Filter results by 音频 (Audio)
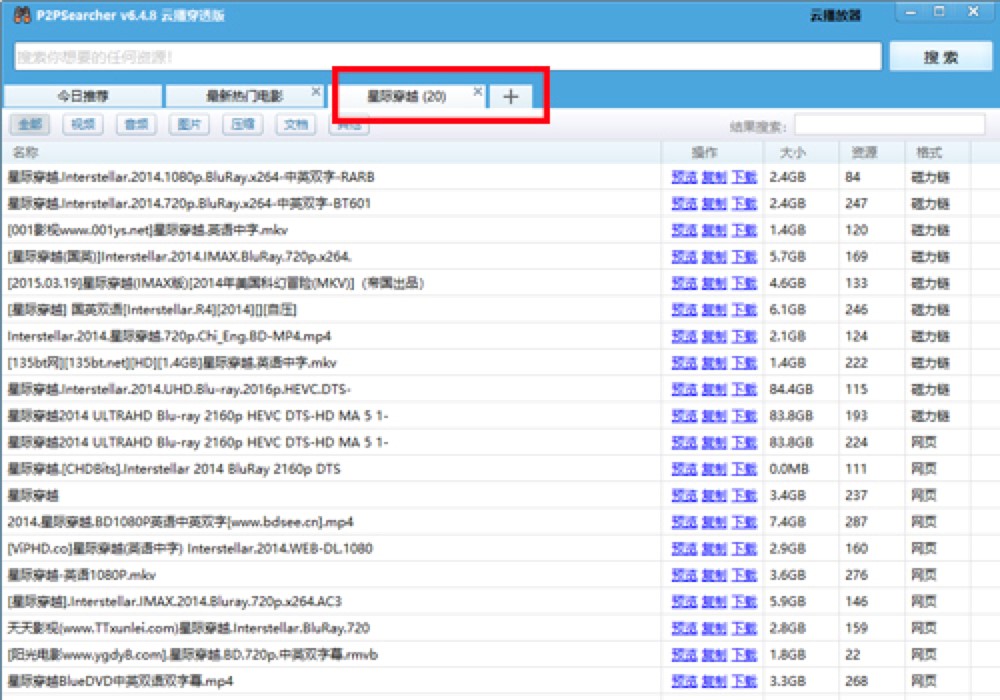Viewport: 1000px width, 700px height. click(x=136, y=124)
